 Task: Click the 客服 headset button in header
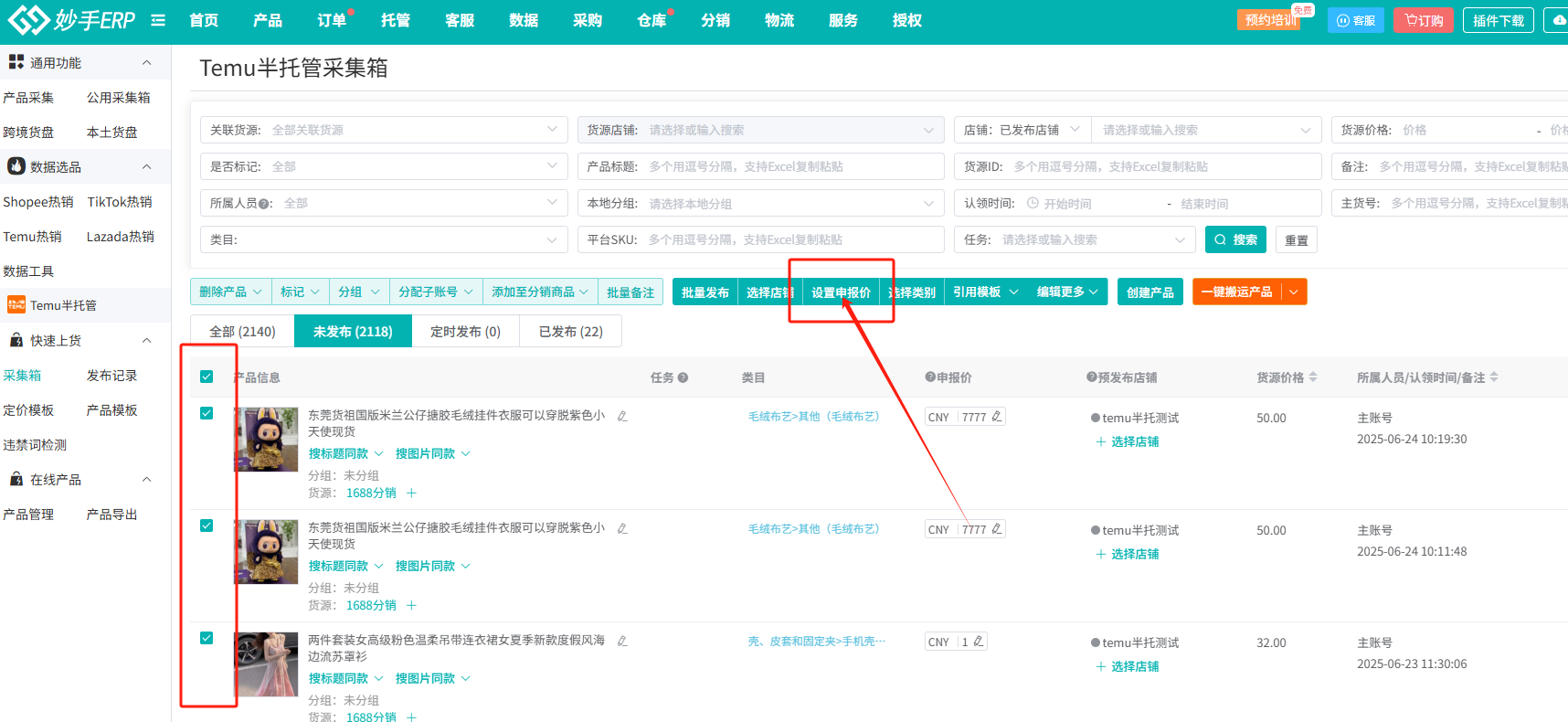(1356, 20)
